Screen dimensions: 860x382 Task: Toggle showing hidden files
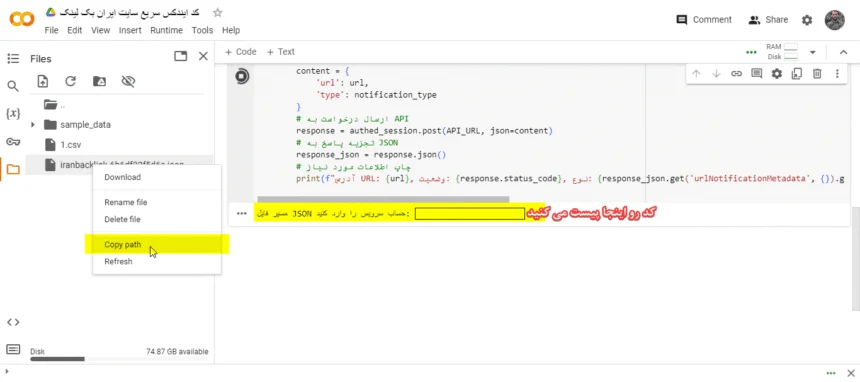(x=128, y=81)
